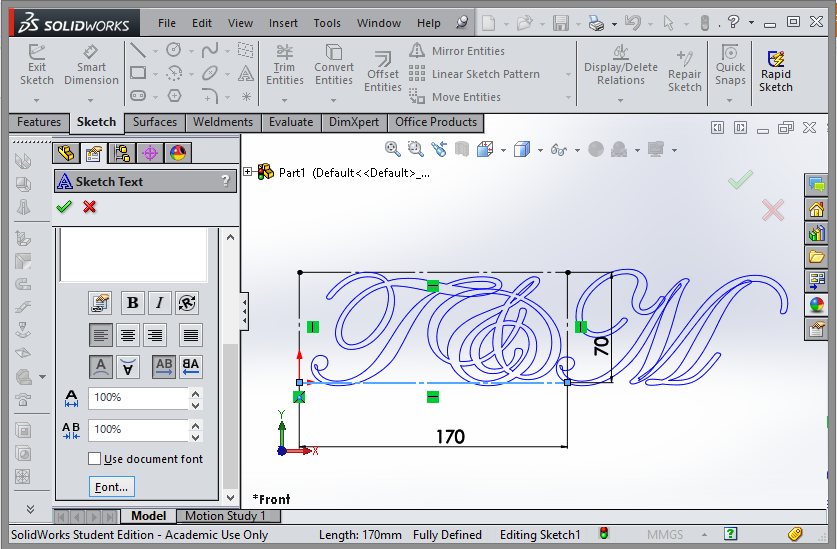
Task: Toggle Bold text formatting
Action: click(133, 303)
